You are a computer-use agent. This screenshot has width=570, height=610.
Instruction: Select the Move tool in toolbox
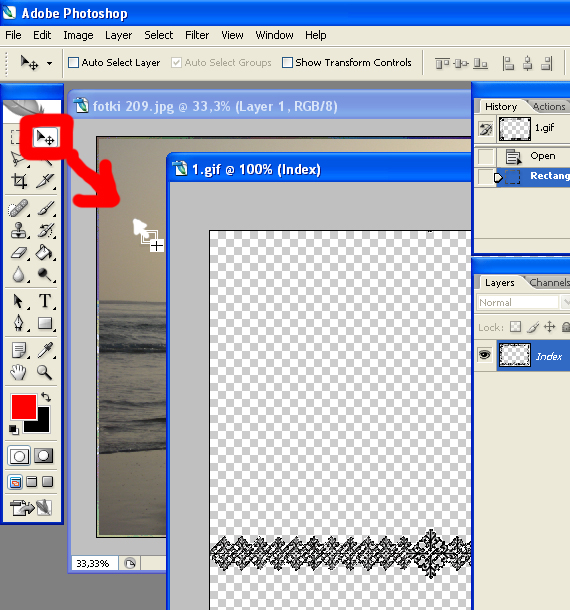coord(46,137)
